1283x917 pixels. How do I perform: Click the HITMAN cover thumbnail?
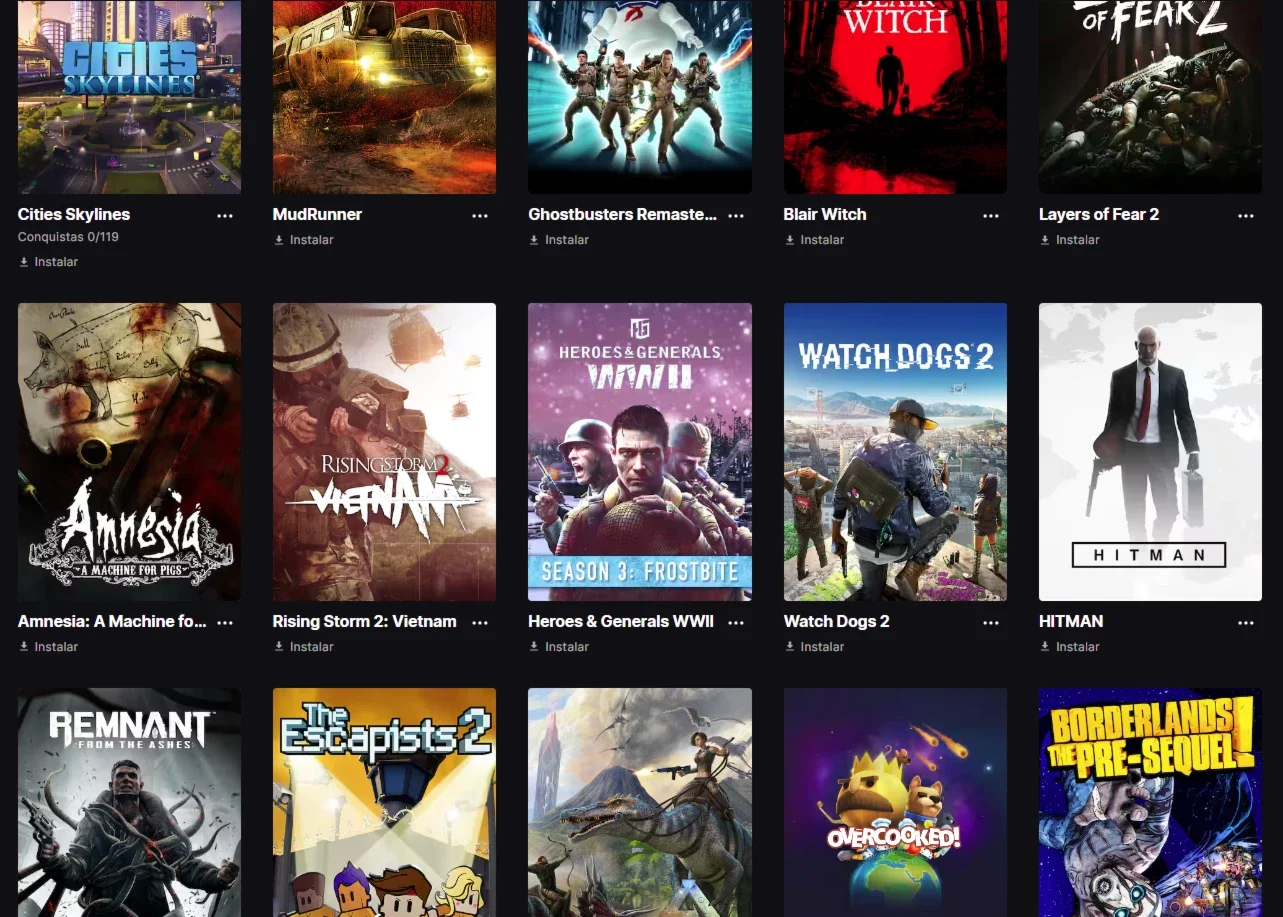pos(1150,452)
